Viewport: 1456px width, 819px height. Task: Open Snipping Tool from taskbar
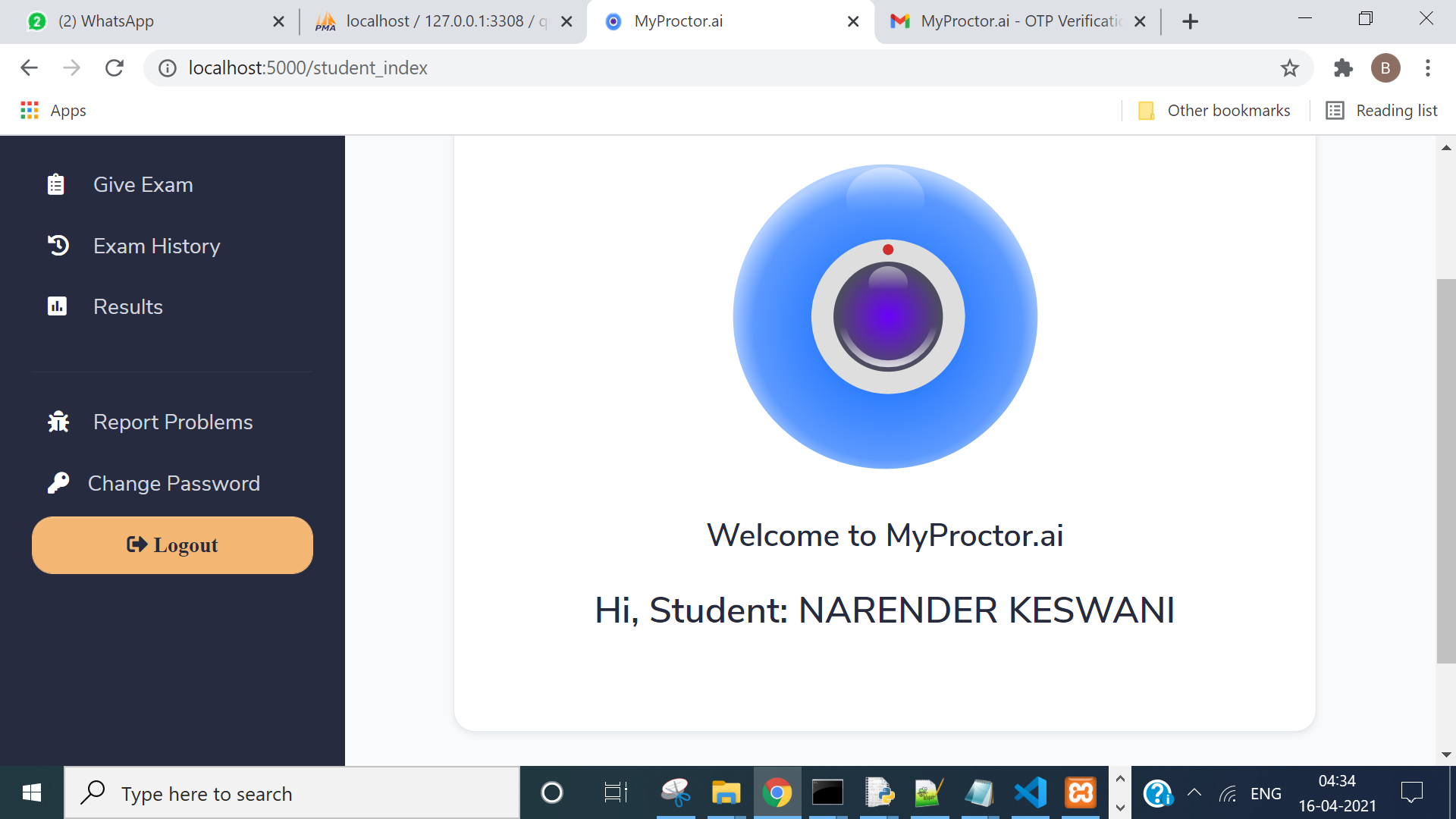point(676,793)
